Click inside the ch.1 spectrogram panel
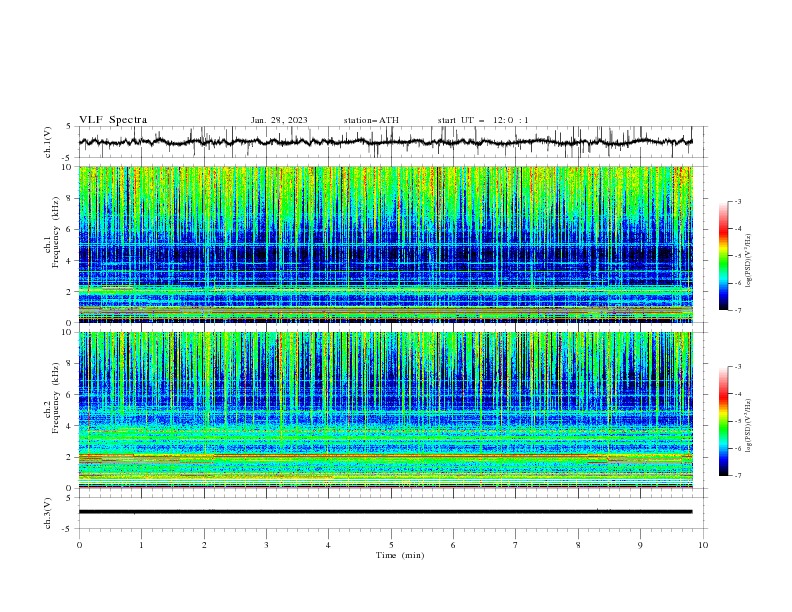 tap(385, 244)
